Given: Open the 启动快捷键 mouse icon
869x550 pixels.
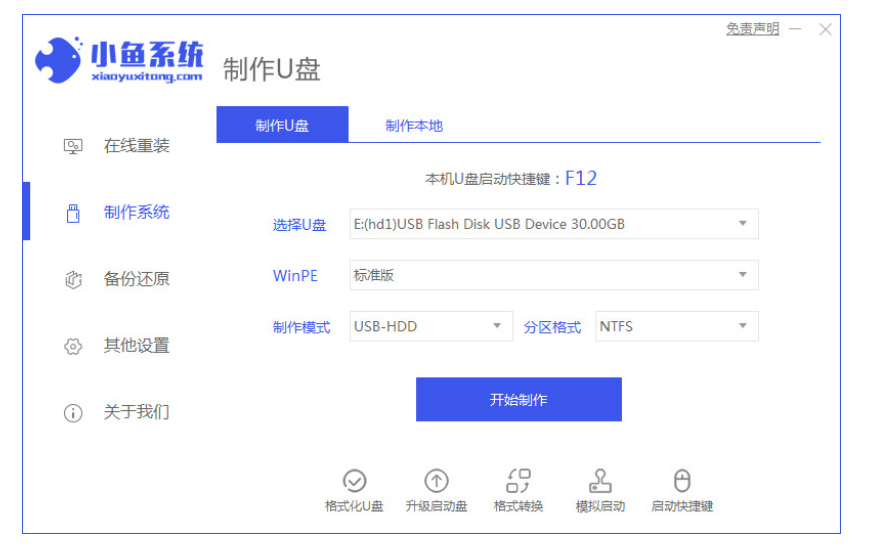Looking at the screenshot, I should (x=682, y=481).
